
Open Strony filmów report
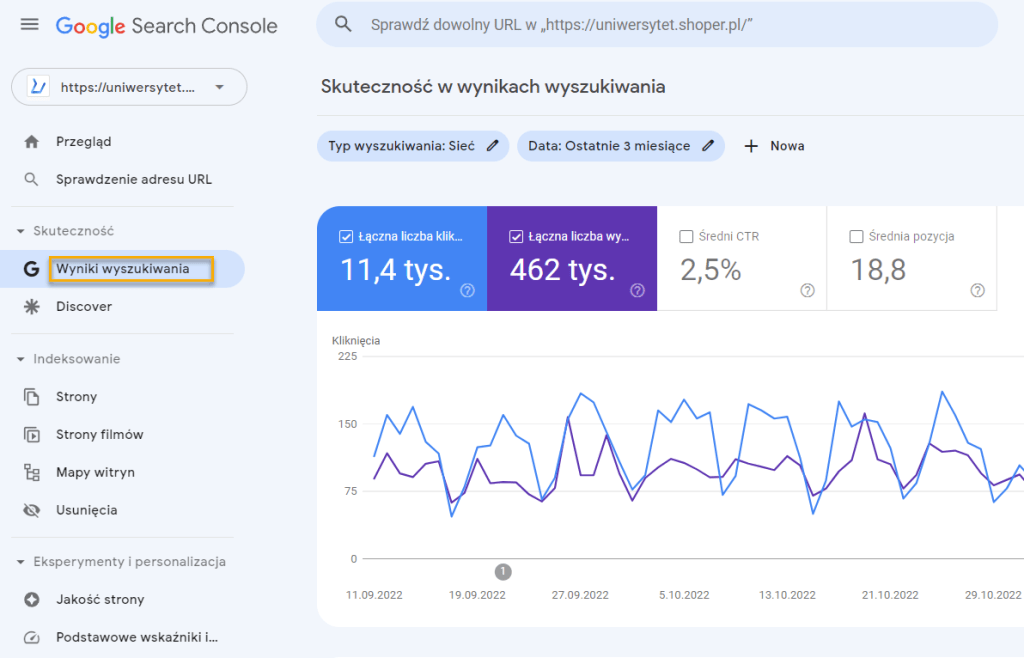point(99,435)
